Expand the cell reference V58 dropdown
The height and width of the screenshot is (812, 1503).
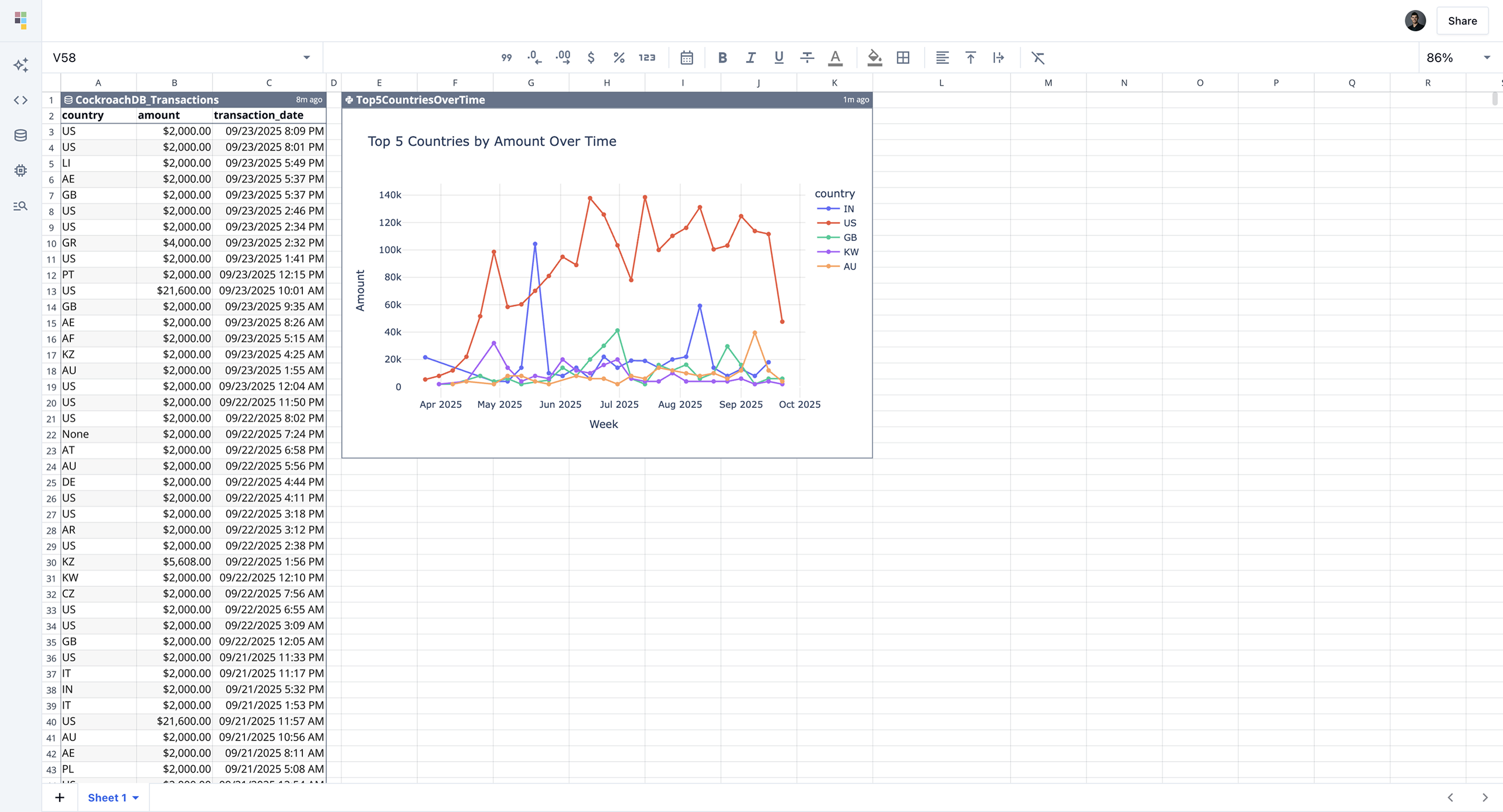(x=306, y=57)
